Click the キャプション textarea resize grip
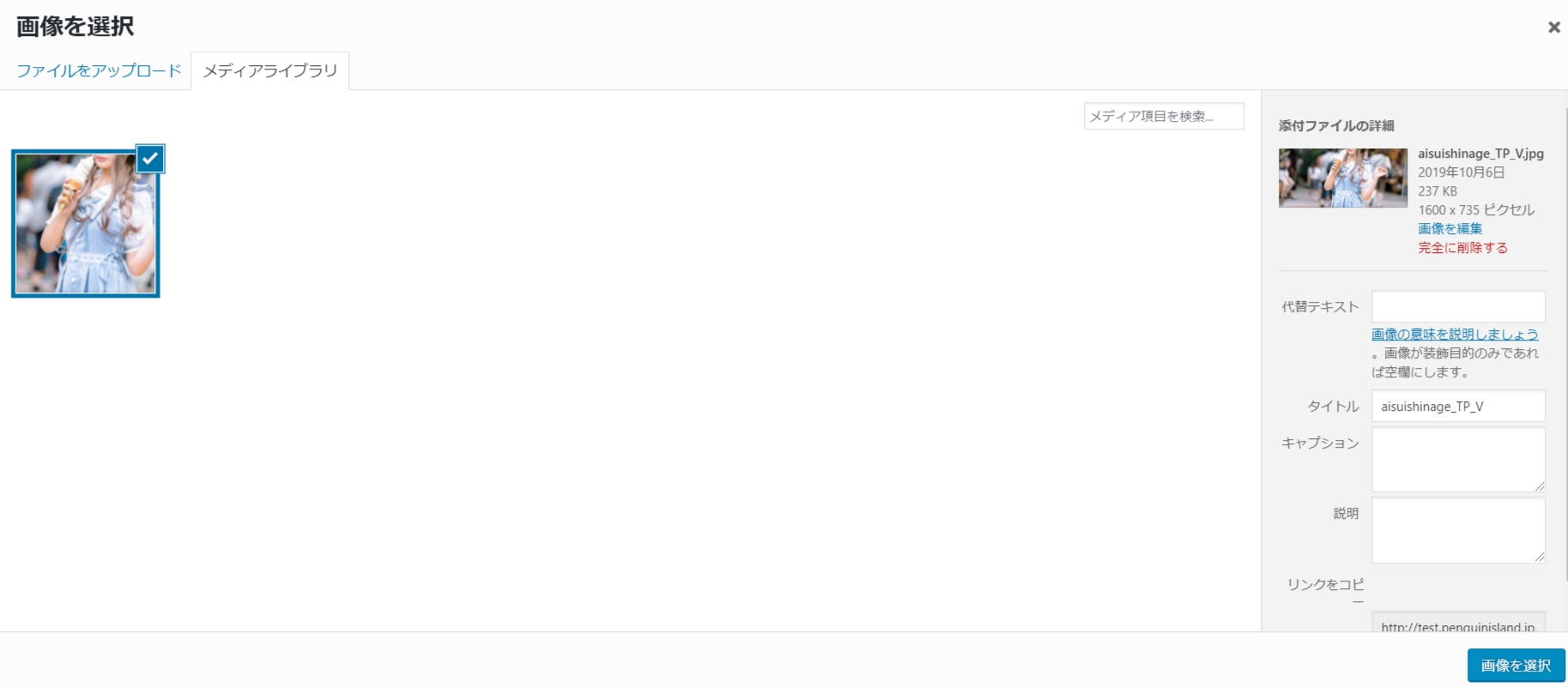The width and height of the screenshot is (1568, 687). [x=1540, y=487]
